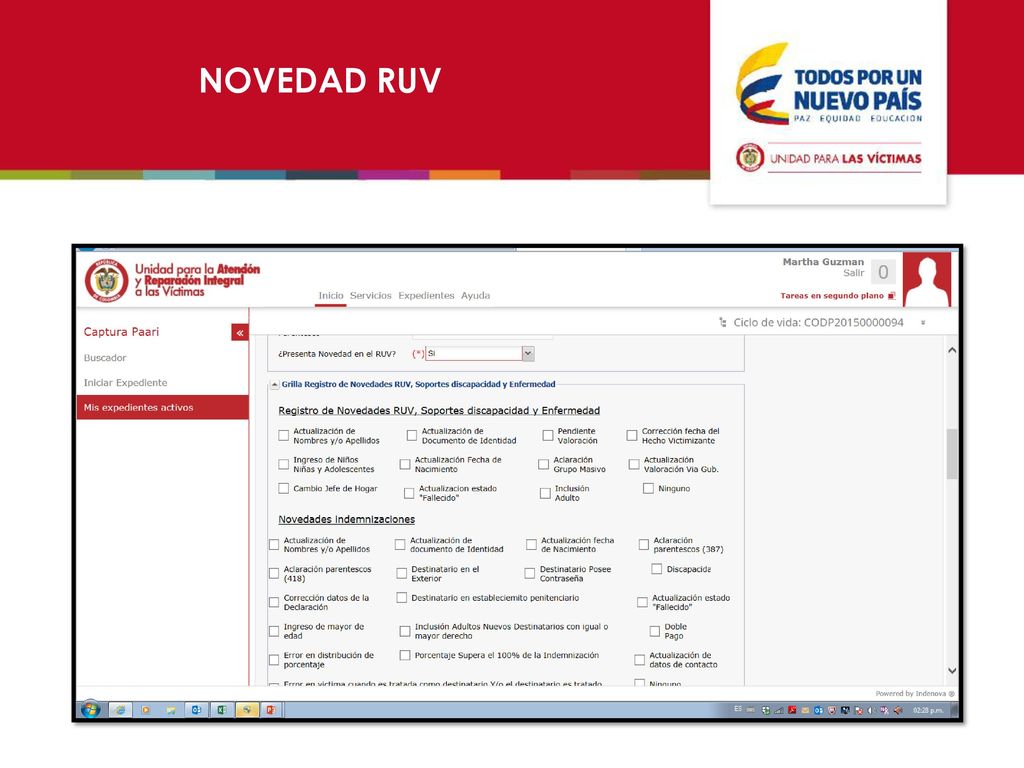The height and width of the screenshot is (768, 1024).
Task: Tick Destinatario en el Exterior
Action: tap(402, 573)
